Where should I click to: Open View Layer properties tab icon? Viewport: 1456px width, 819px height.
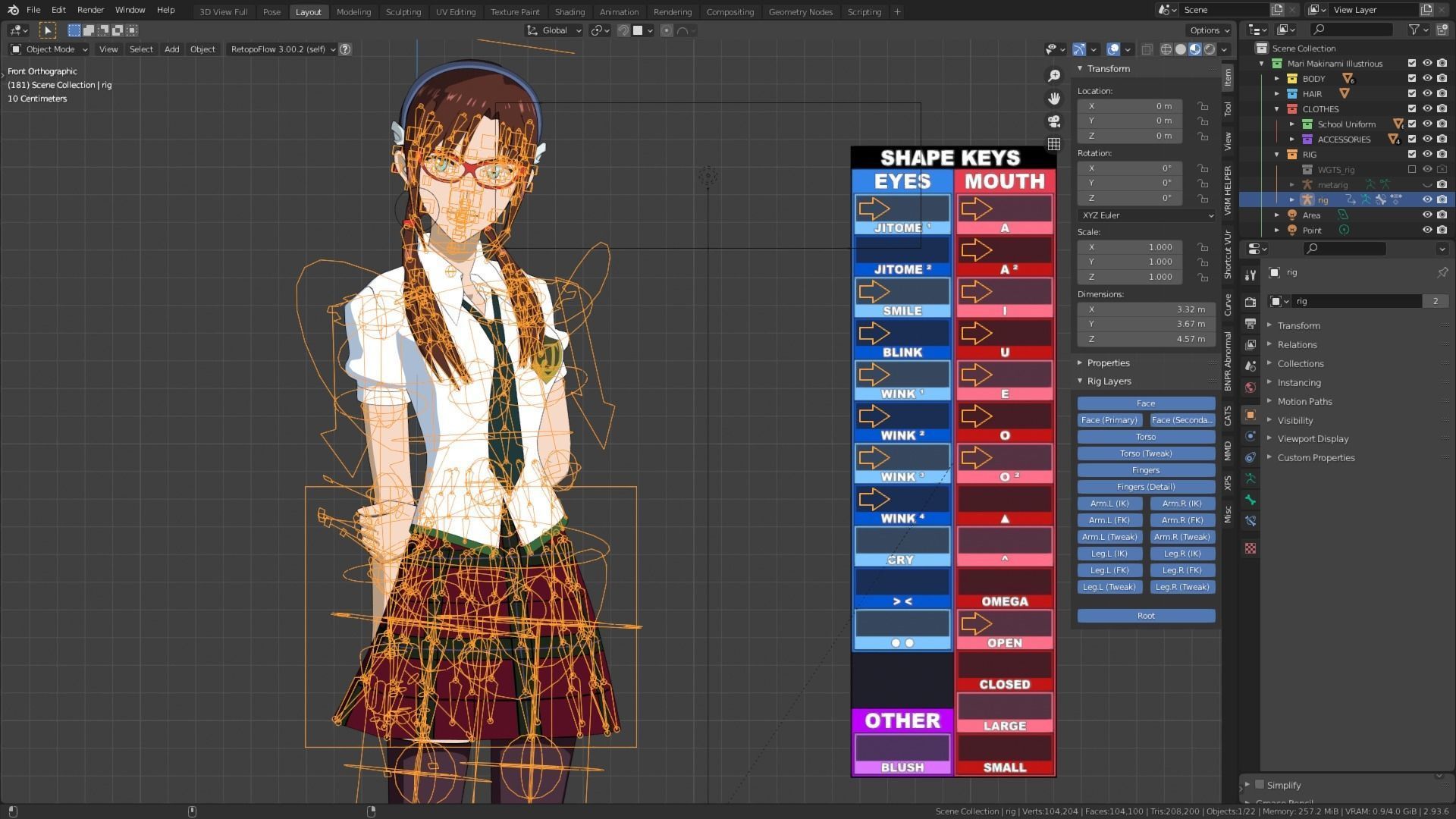tap(1250, 345)
